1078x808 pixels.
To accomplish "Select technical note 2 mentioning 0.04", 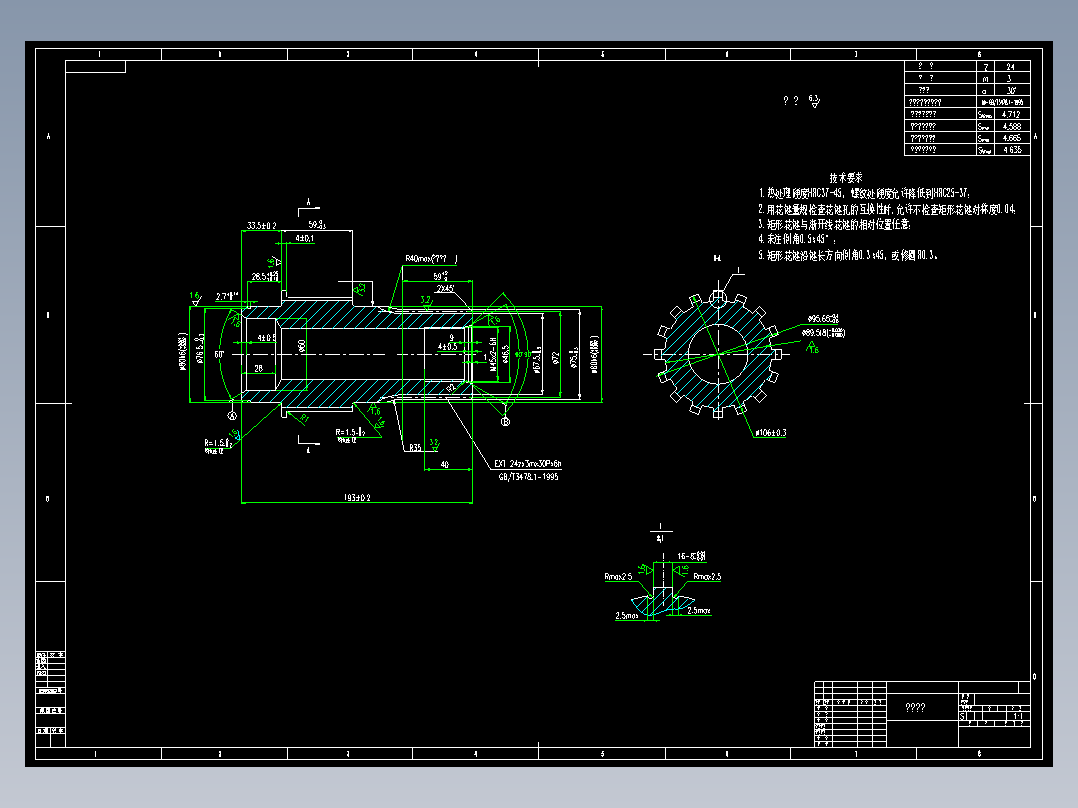I will click(x=887, y=209).
